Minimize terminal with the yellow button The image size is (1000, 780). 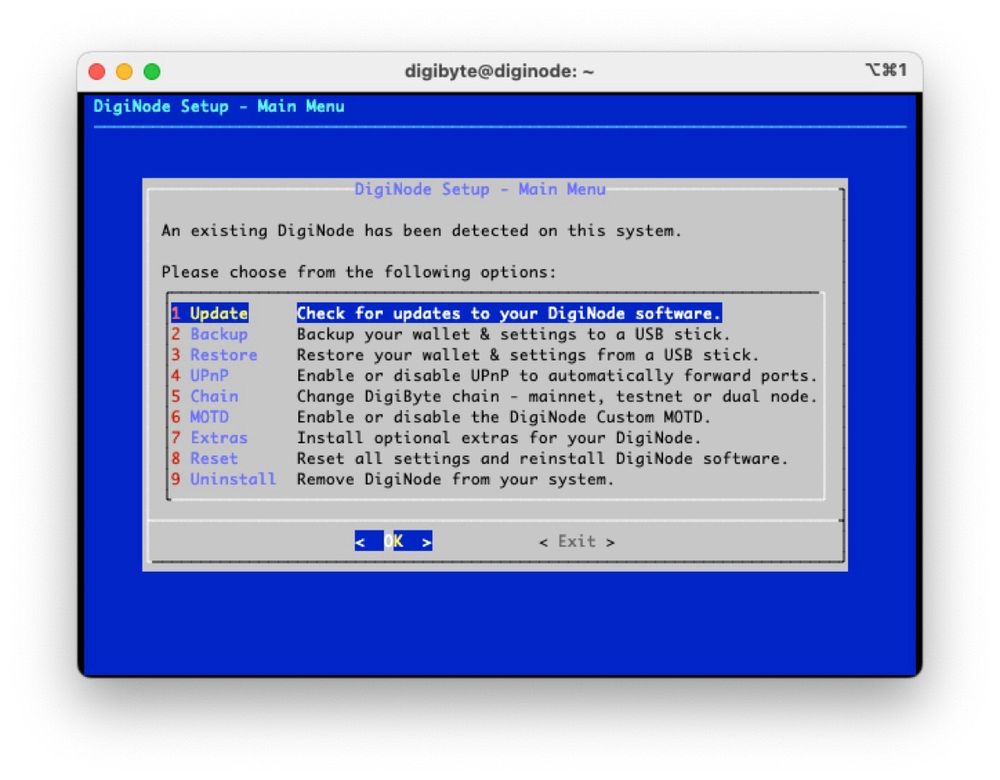[124, 71]
